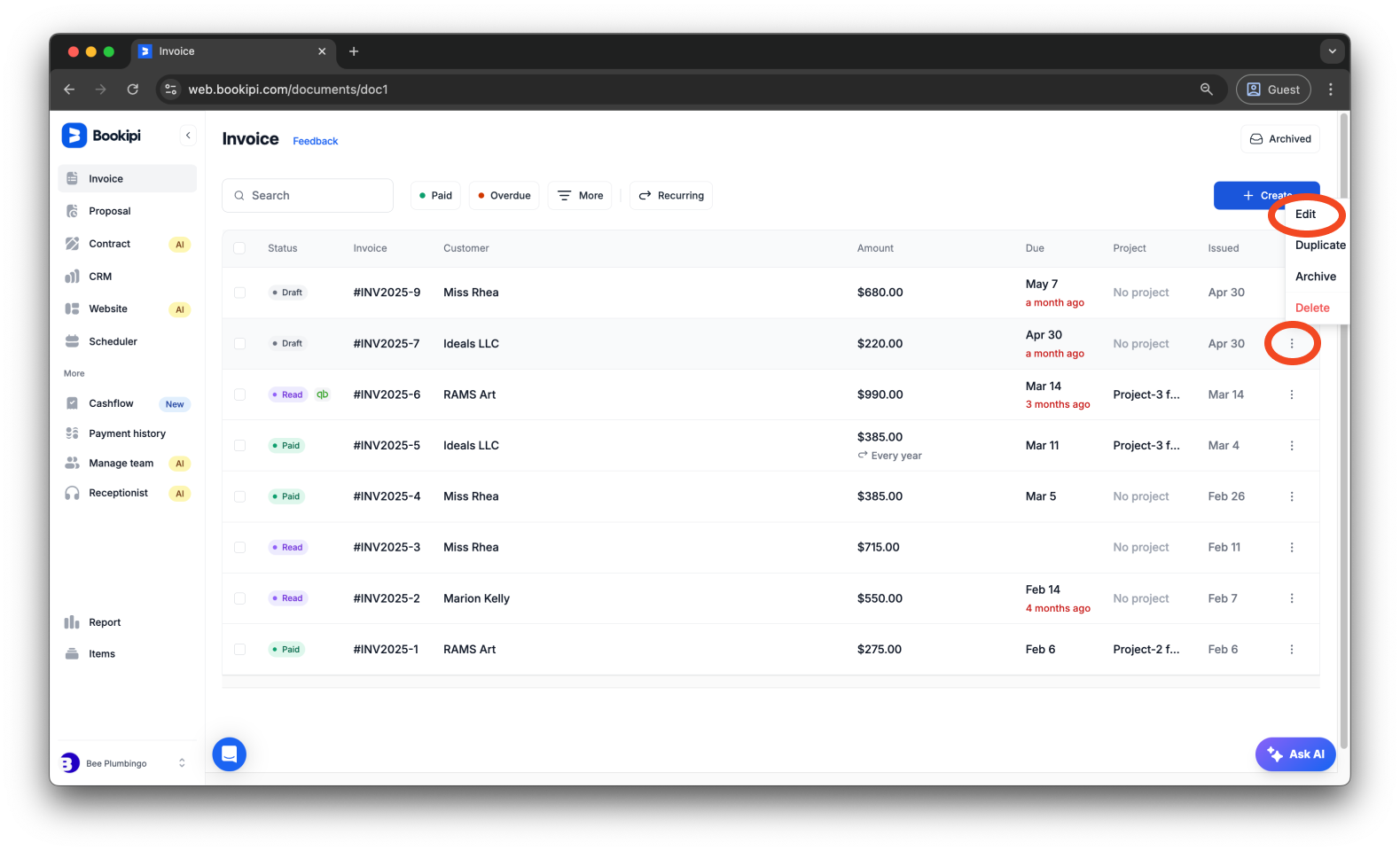Click the Cashflow sidebar icon
Viewport: 1400px width, 851px height.
tap(73, 403)
